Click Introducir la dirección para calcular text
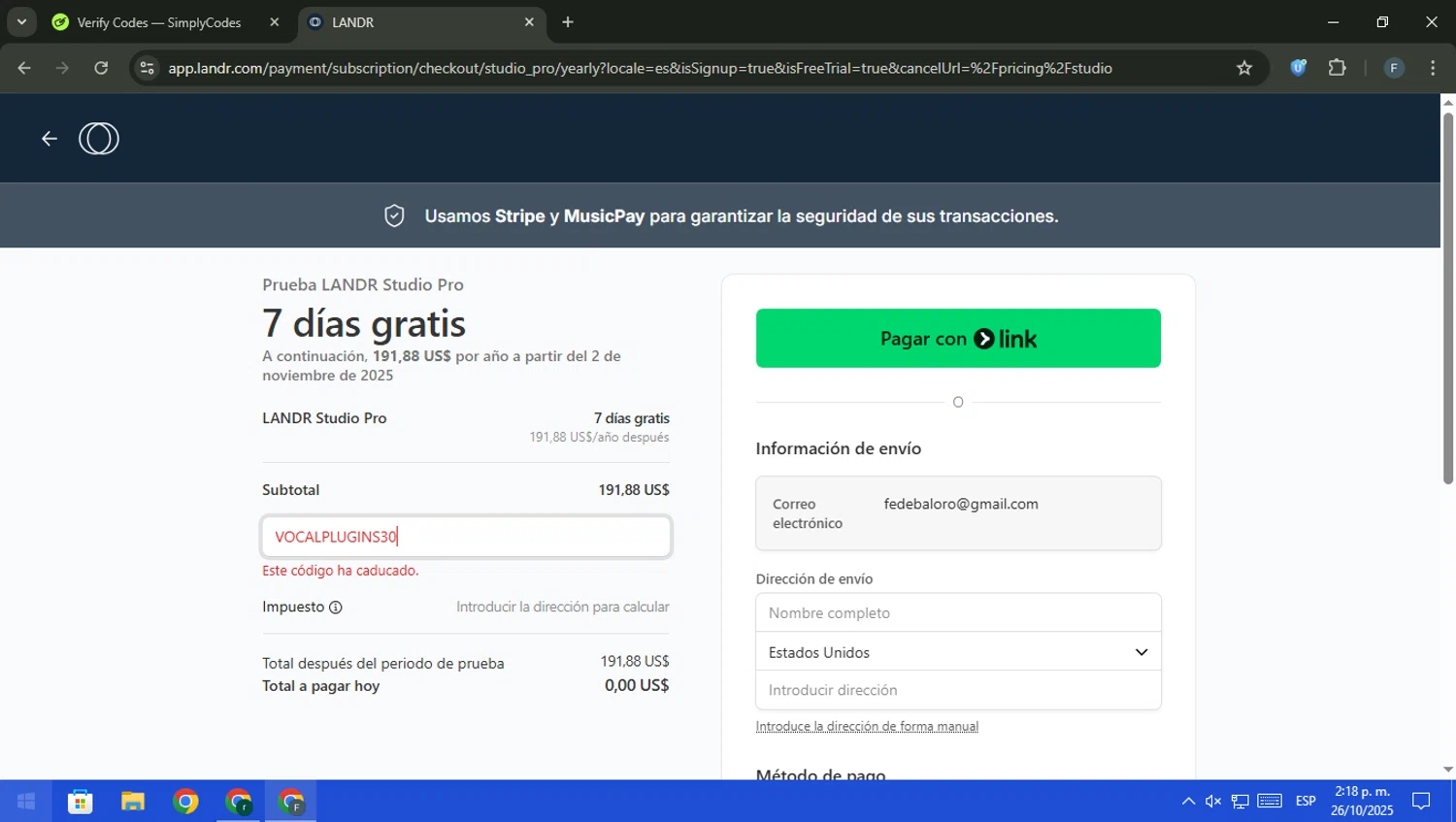This screenshot has width=1456, height=822. coord(563,607)
